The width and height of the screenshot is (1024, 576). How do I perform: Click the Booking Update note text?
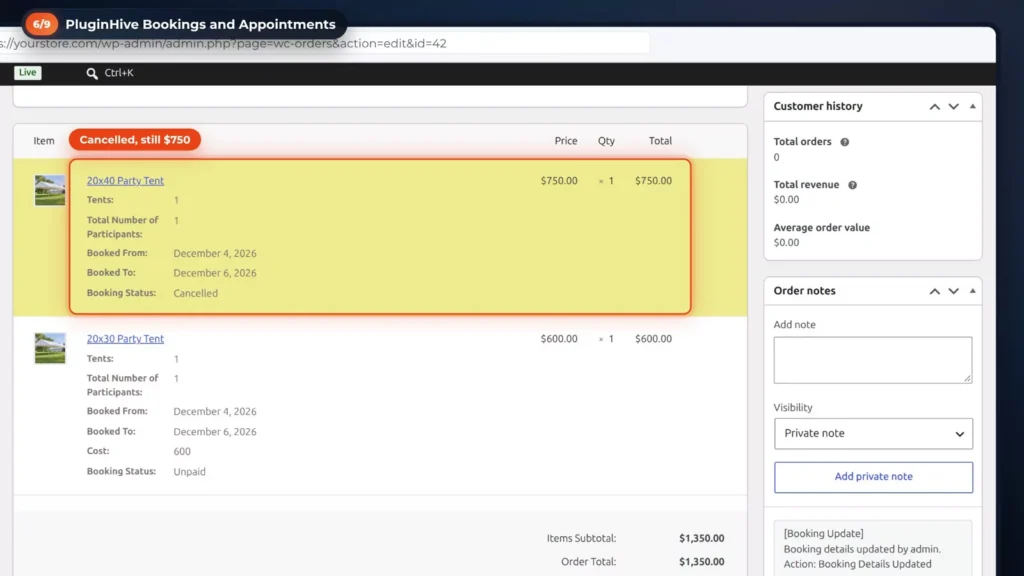point(862,549)
